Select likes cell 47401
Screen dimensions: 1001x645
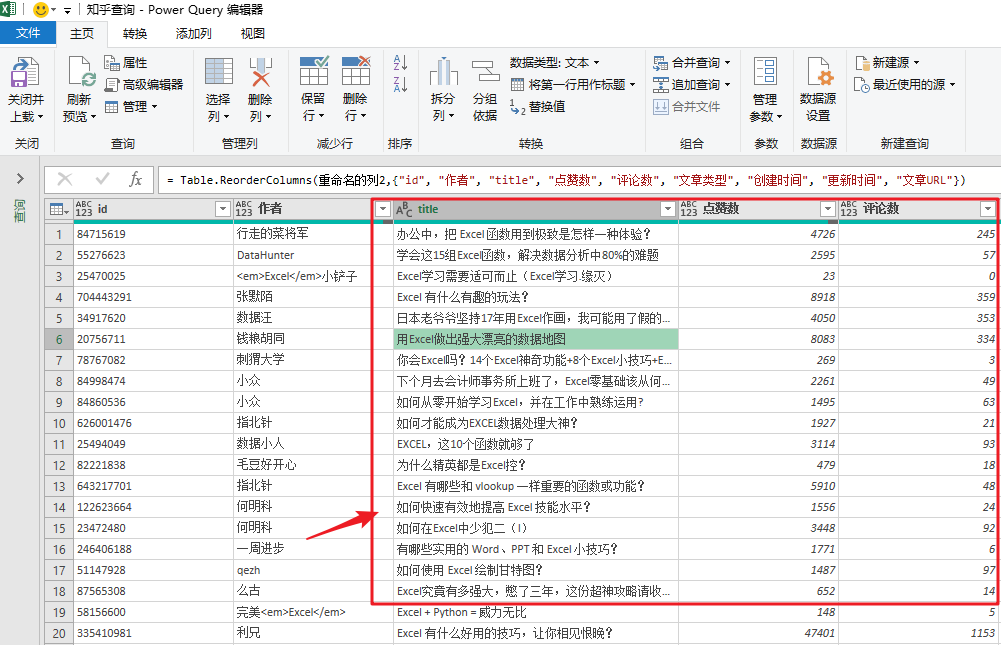point(758,633)
